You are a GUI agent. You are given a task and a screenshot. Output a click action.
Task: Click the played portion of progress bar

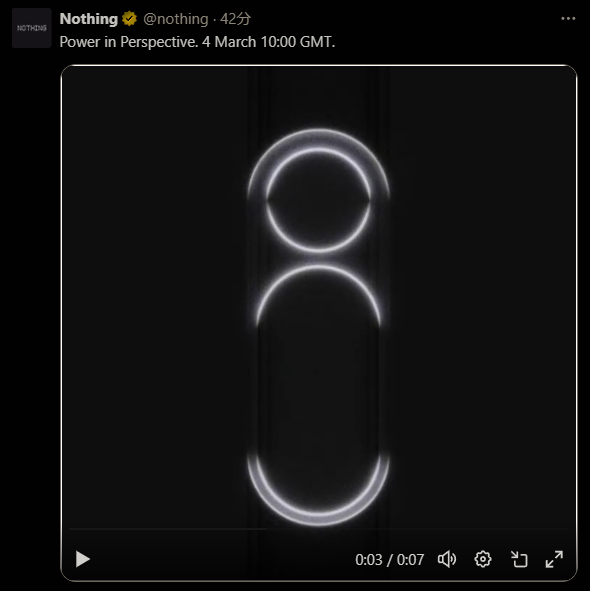(168, 529)
